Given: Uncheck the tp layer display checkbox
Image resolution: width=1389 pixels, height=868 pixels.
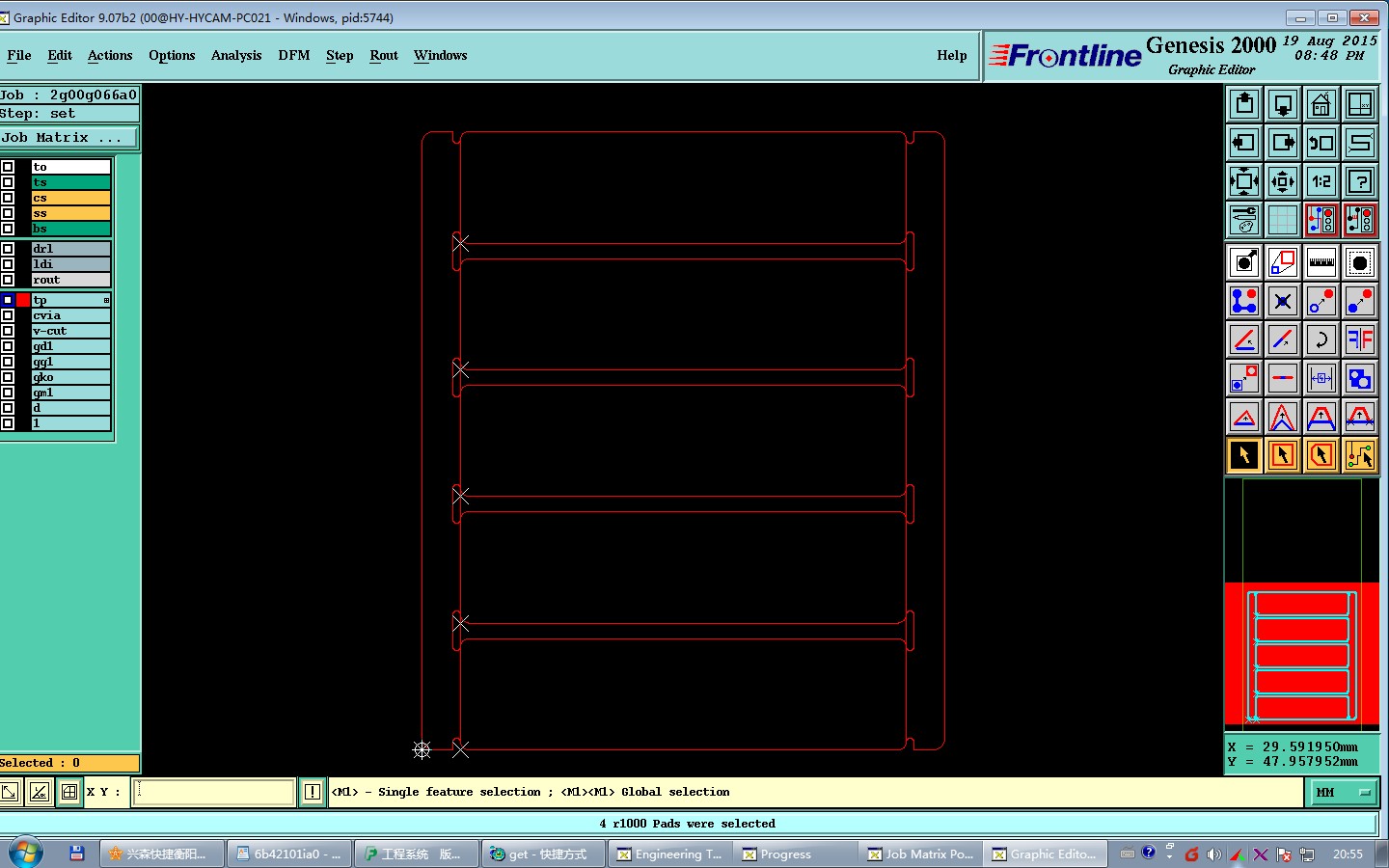Looking at the screenshot, I should pyautogui.click(x=8, y=300).
